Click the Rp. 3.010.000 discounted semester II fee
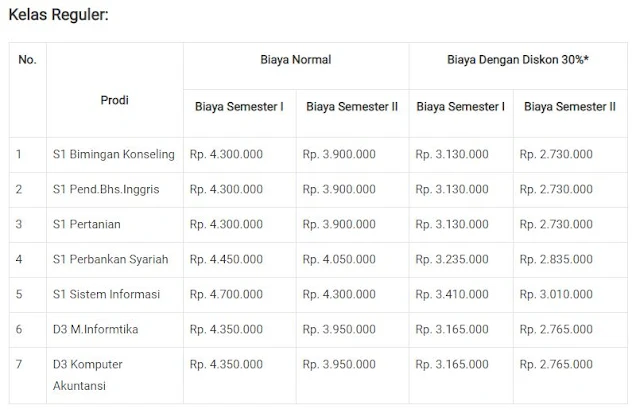Viewport: 640px width, 413px height. pos(556,294)
